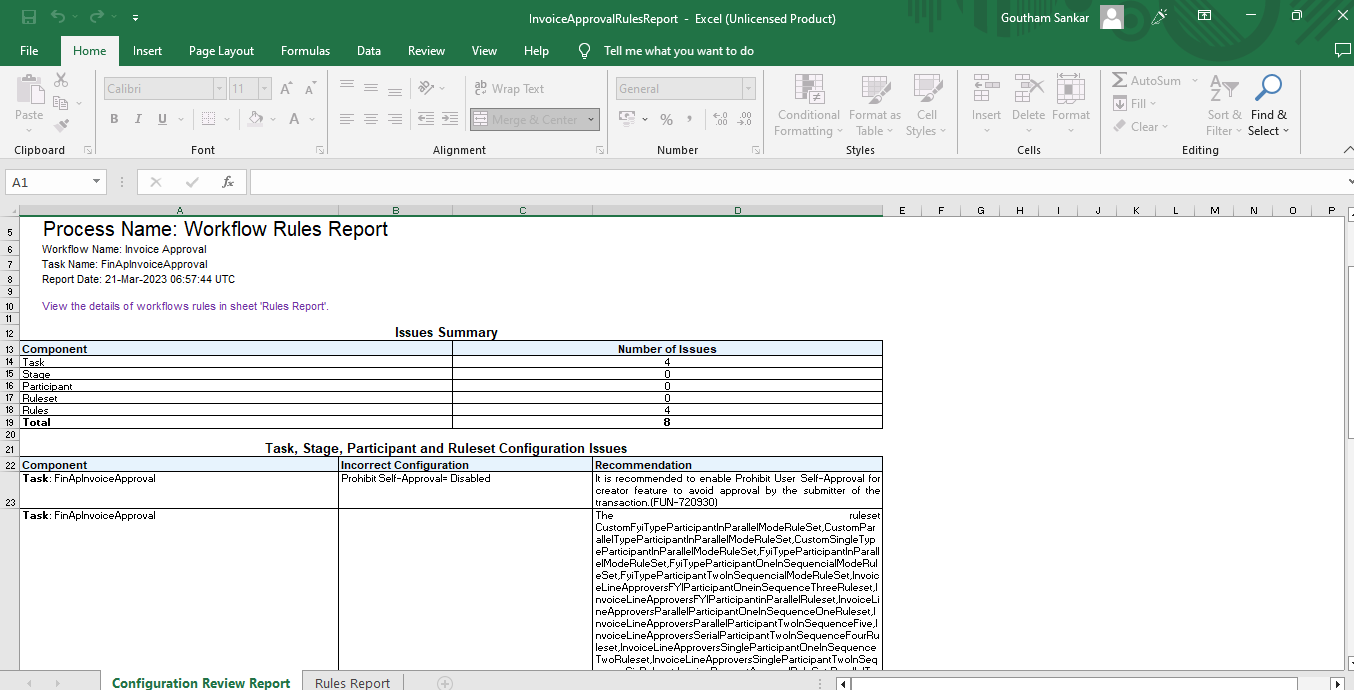This screenshot has width=1354, height=690.
Task: Open the Formulas ribbon tab
Action: pos(305,50)
